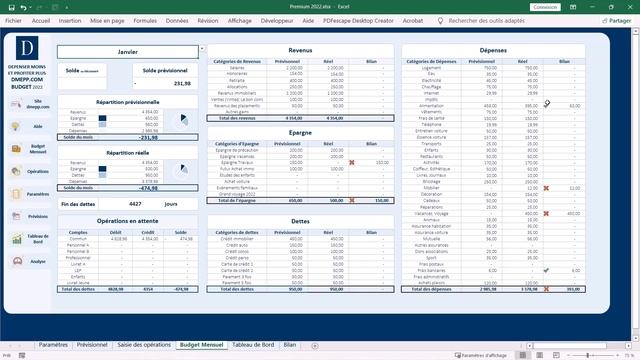Select the Dépenses section header
The width and height of the screenshot is (640, 360).
493,50
